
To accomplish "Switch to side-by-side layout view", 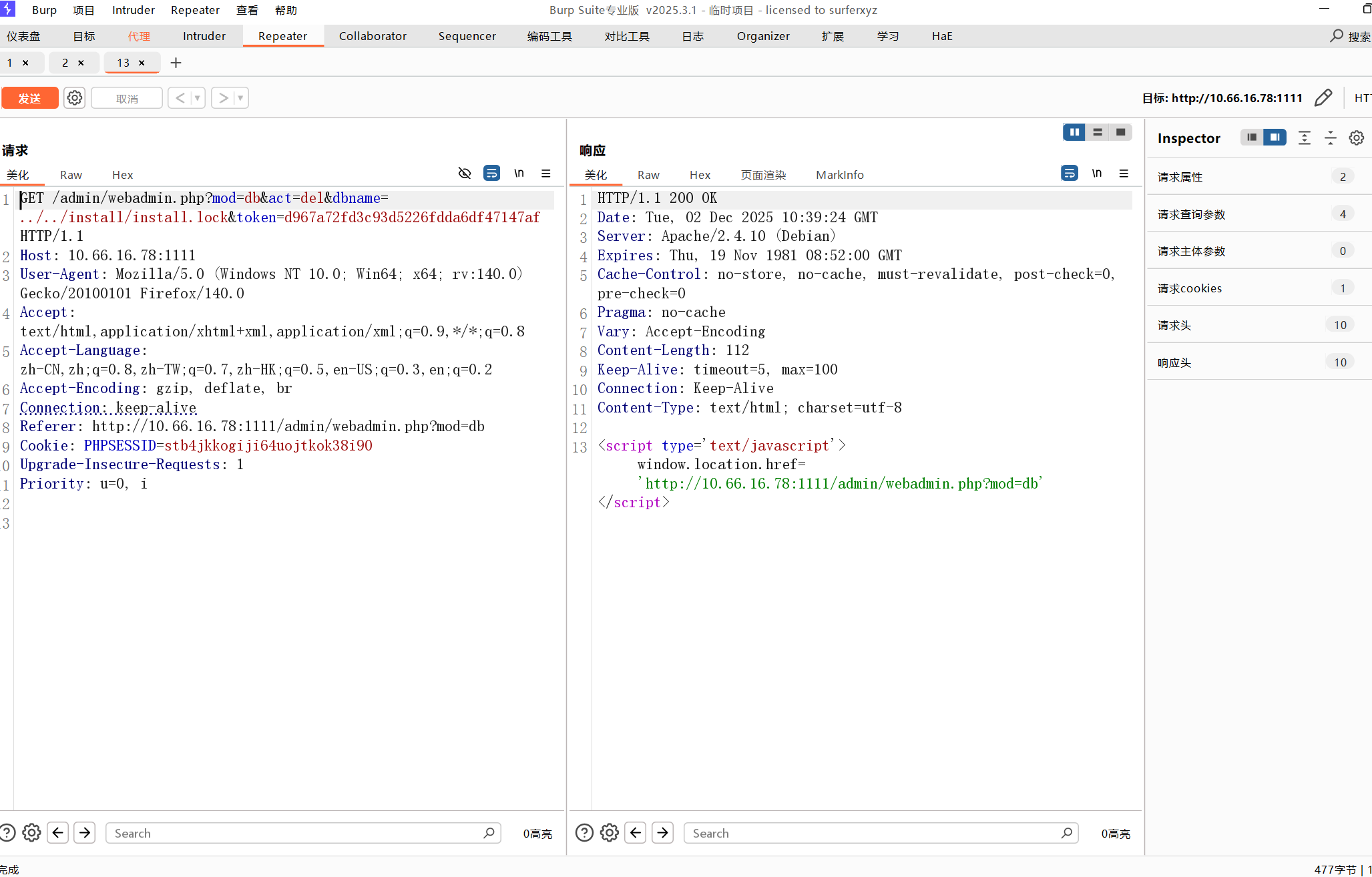I will tap(1074, 132).
